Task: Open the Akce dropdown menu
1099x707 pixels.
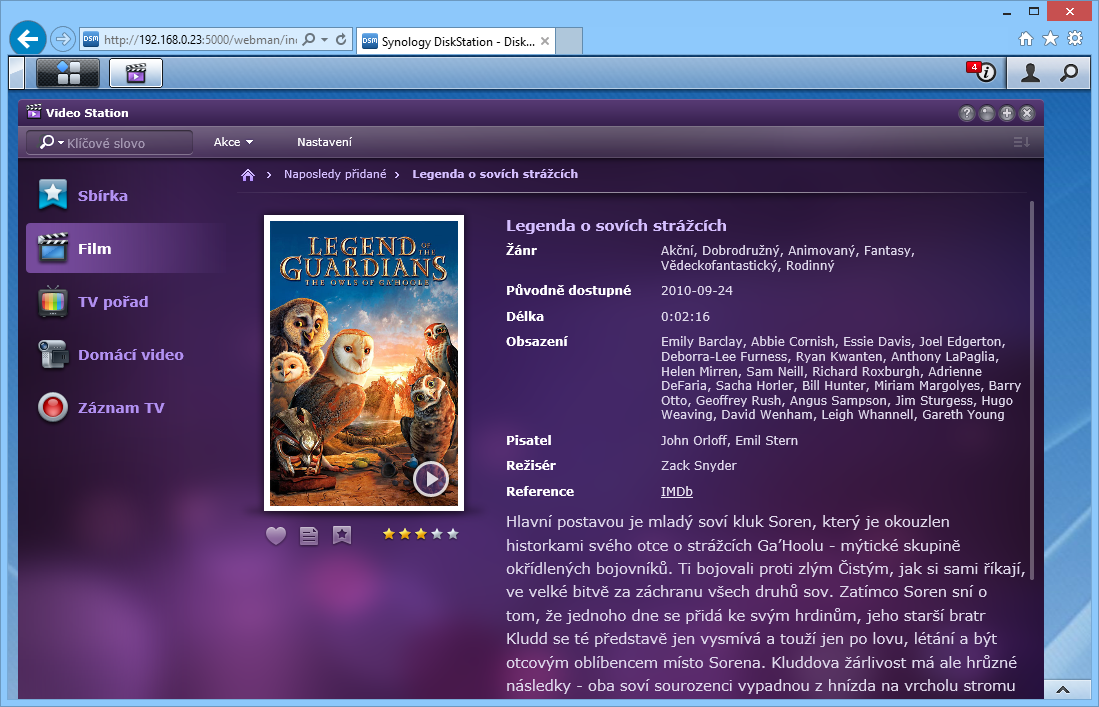Action: [x=233, y=142]
